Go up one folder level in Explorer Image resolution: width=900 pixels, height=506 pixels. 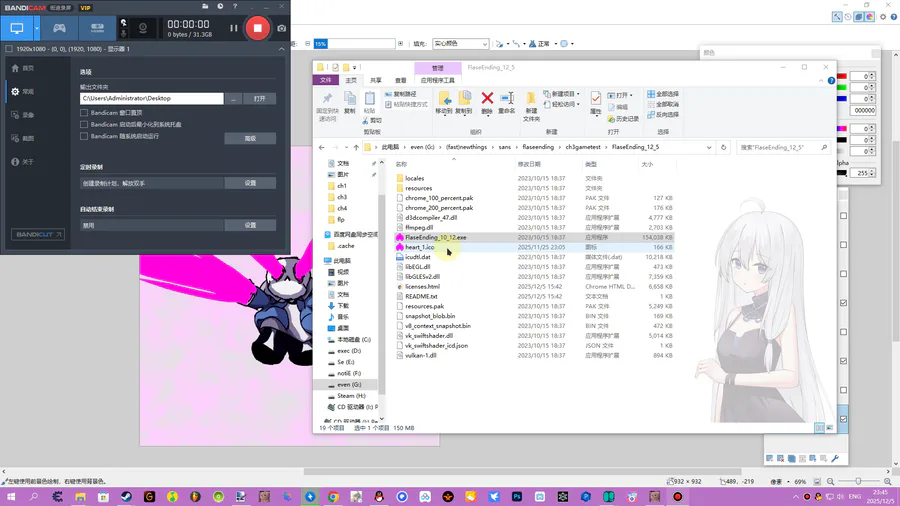[x=356, y=147]
